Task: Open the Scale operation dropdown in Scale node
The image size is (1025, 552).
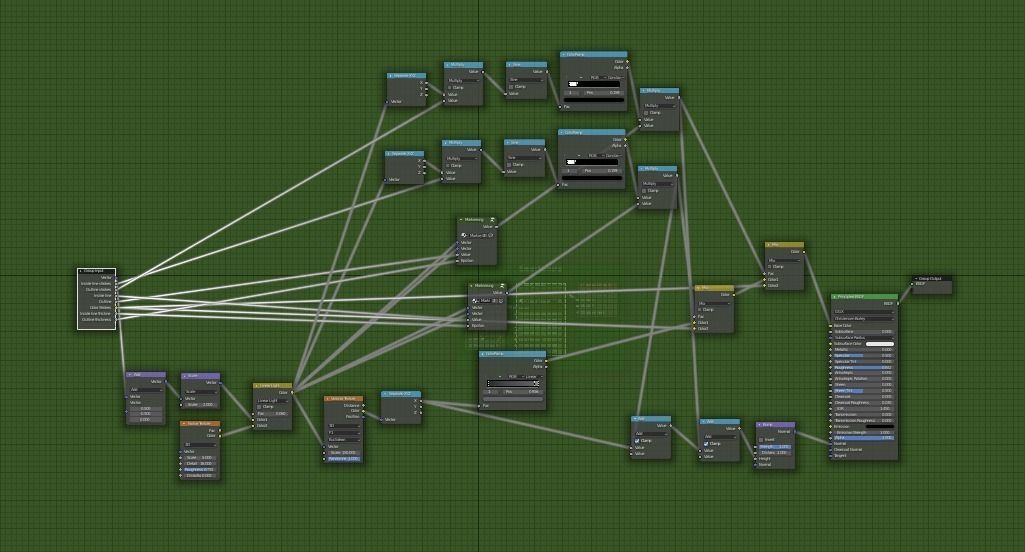Action: pyautogui.click(x=201, y=392)
